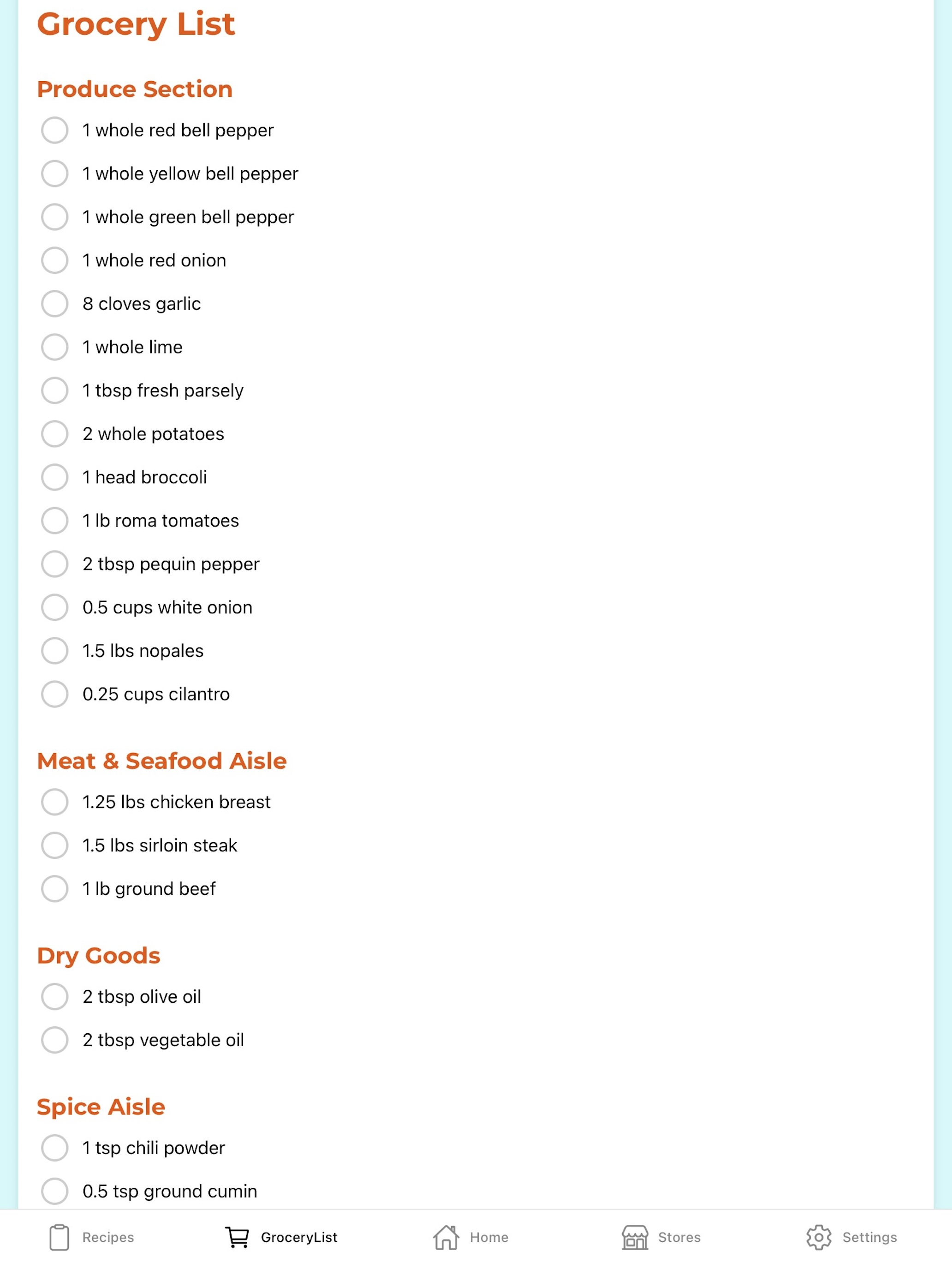Check off 0.5 tsp ground cumin
The height and width of the screenshot is (1270, 952).
point(54,1191)
